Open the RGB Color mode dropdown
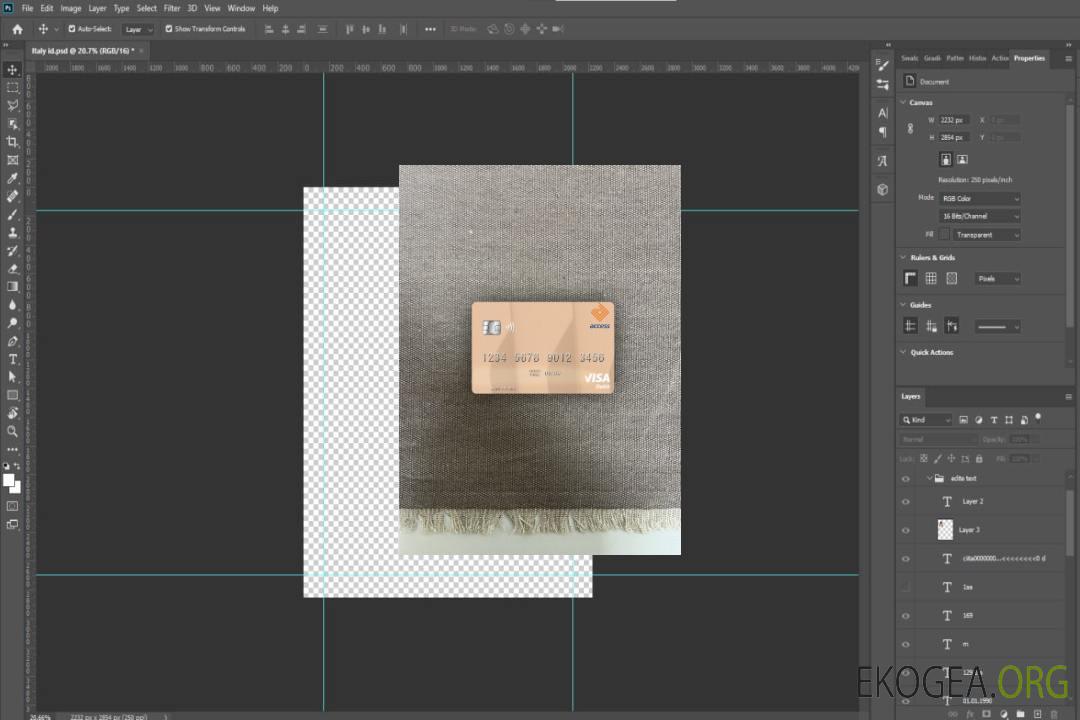Image resolution: width=1080 pixels, height=720 pixels. pos(980,198)
